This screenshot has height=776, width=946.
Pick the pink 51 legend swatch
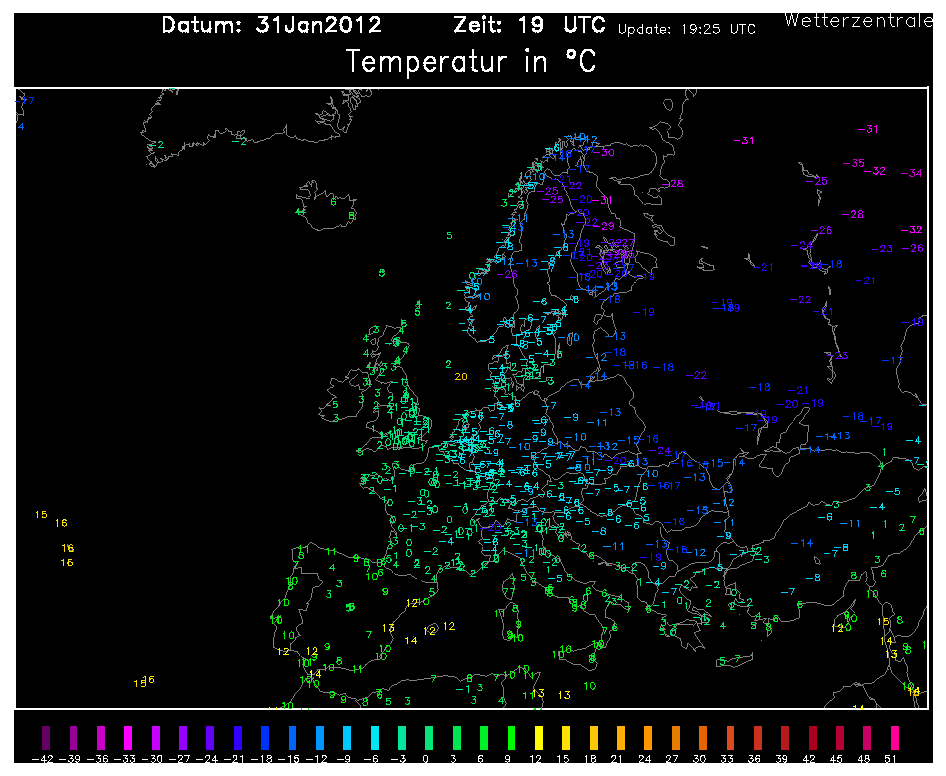pyautogui.click(x=895, y=737)
